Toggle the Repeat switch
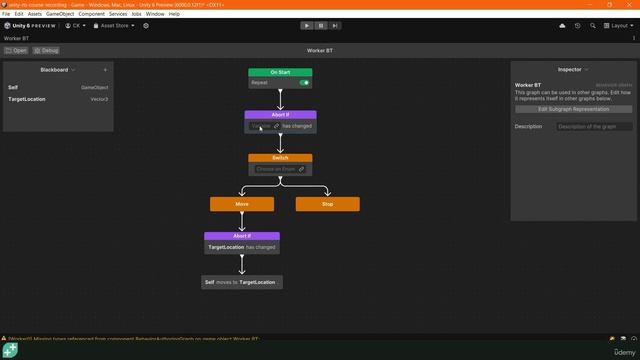Viewport: 640px width, 360px height. pos(304,82)
